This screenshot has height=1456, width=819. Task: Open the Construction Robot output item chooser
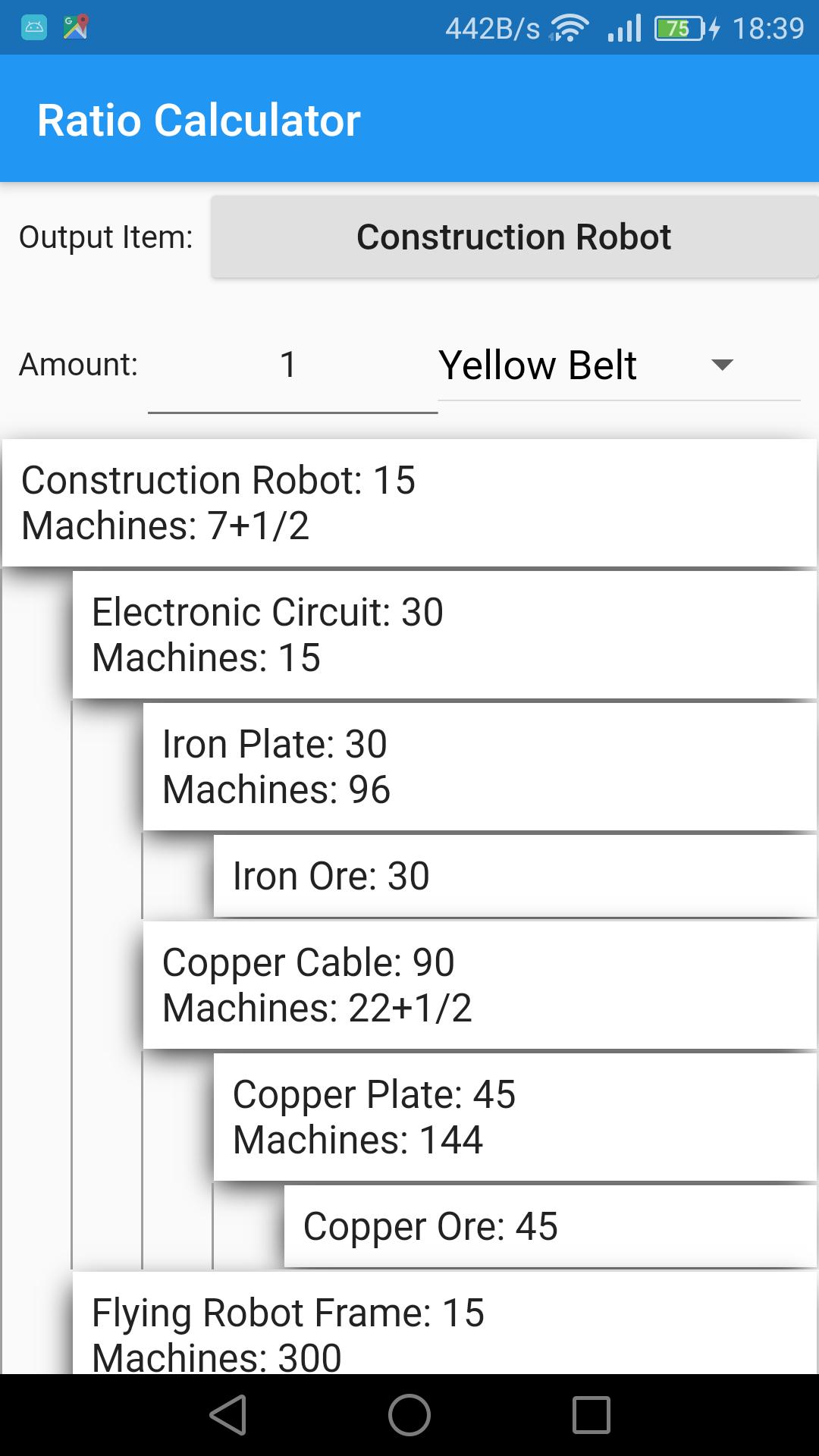click(x=515, y=237)
